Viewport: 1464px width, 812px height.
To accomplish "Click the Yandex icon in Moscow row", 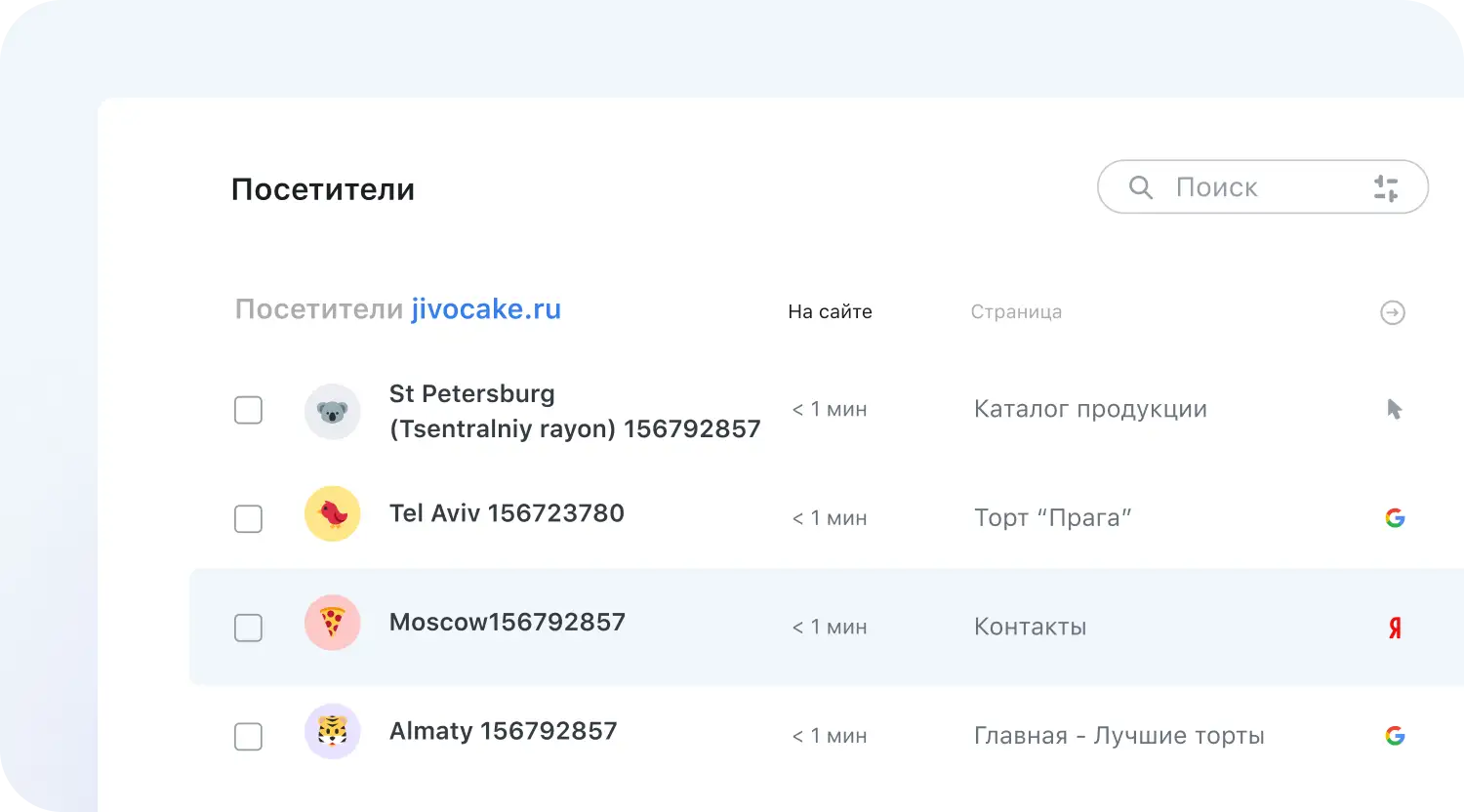I will coord(1395,628).
